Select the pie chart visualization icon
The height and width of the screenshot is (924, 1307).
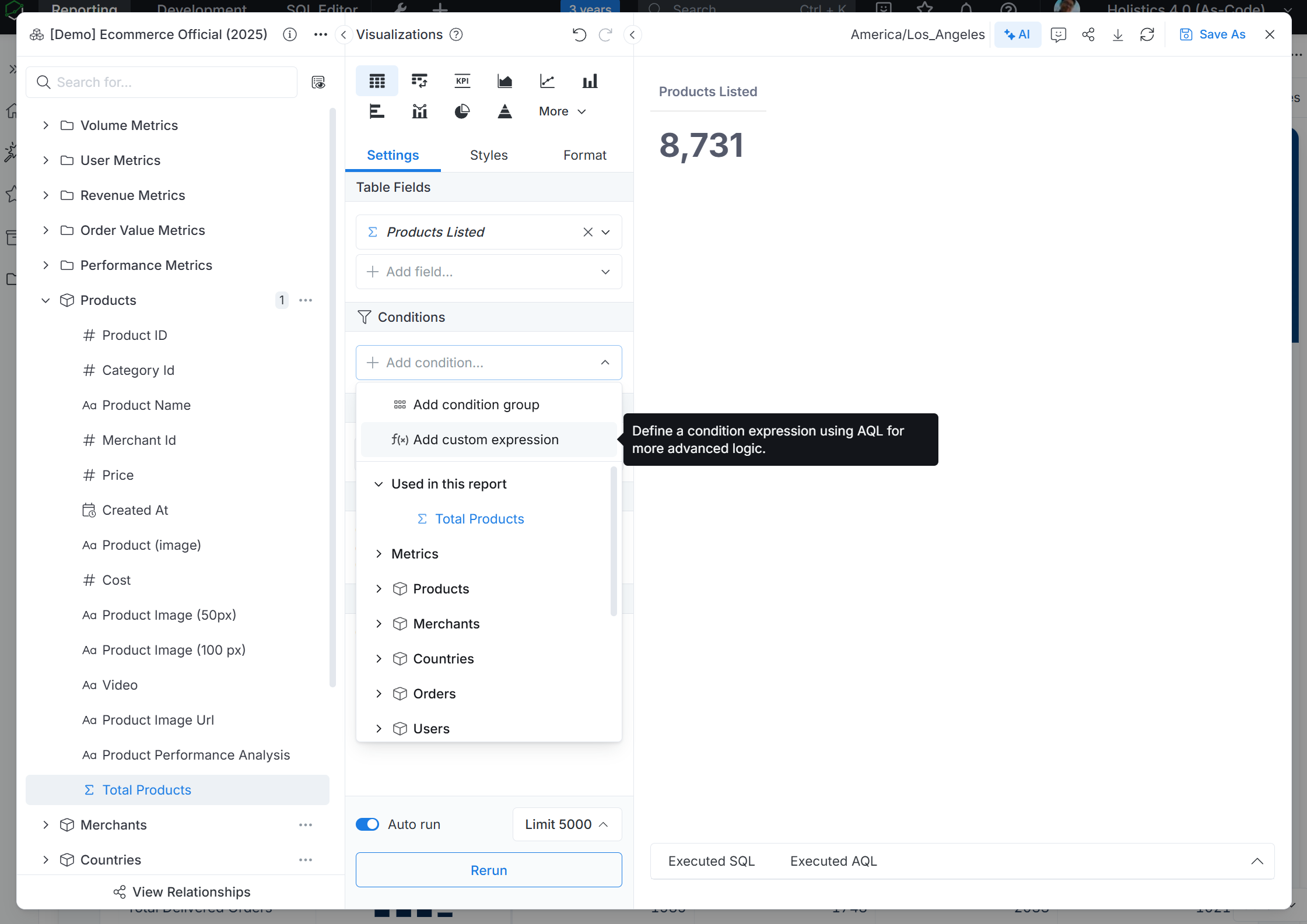tap(462, 111)
